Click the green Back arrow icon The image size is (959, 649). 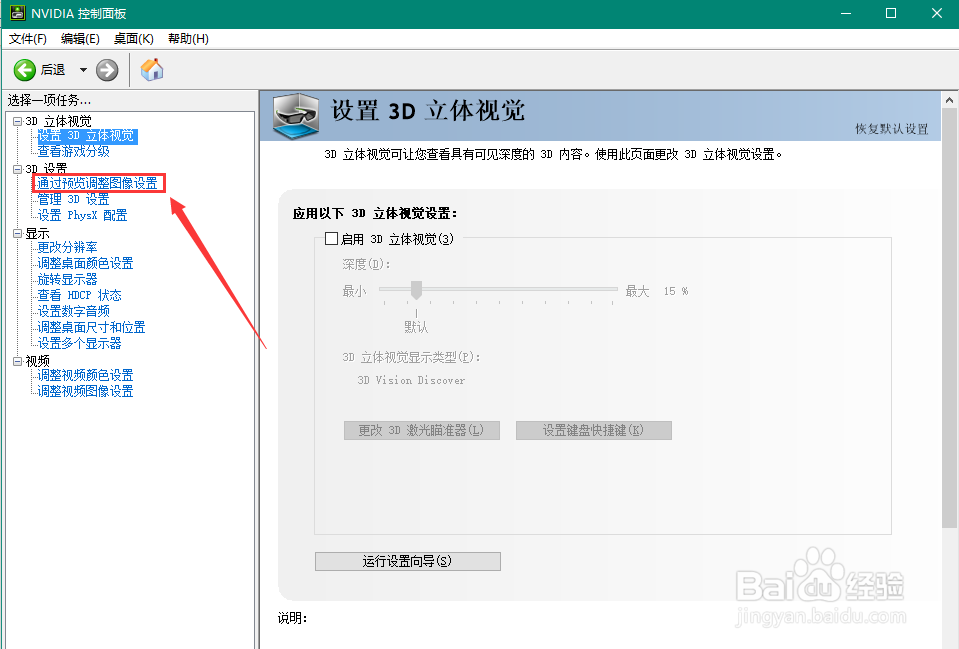tap(25, 70)
